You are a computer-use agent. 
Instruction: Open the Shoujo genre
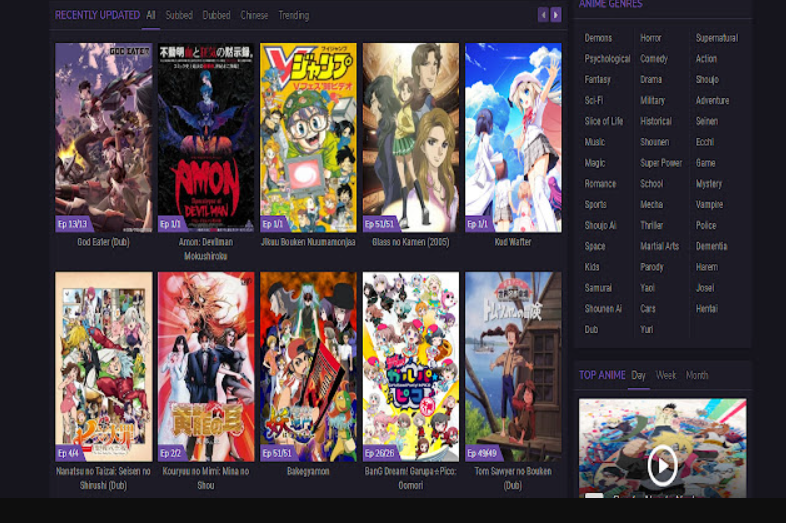pos(707,80)
